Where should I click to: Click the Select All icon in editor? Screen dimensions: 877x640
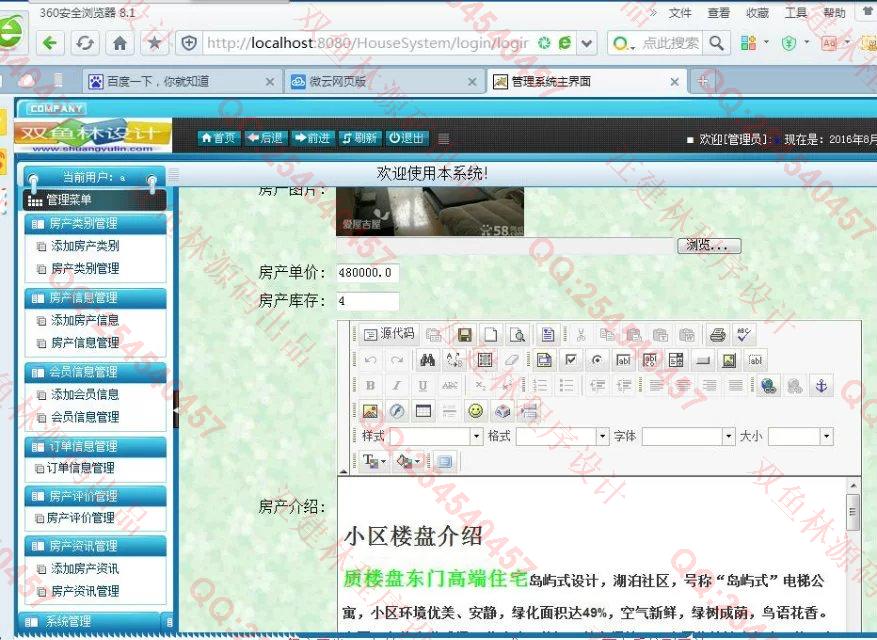tap(484, 360)
